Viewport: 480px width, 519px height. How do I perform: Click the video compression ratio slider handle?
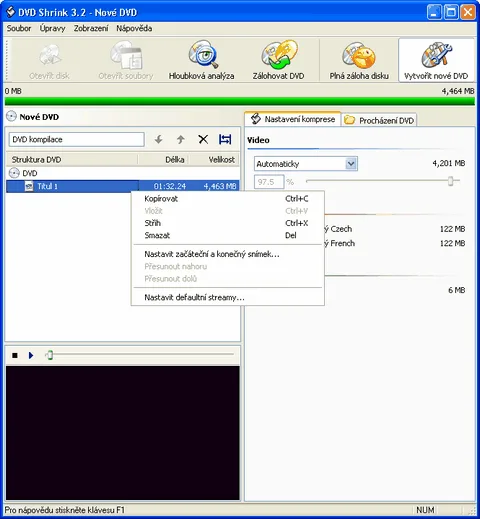pos(451,181)
